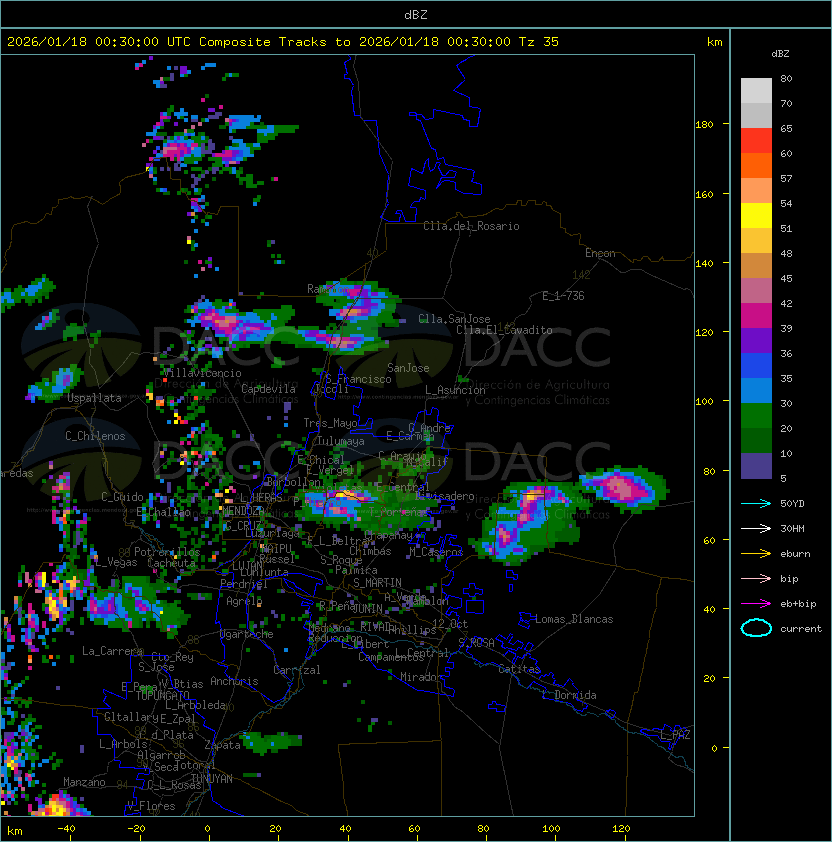832x842 pixels.
Task: Click the 'Clla.SanJose' map label
Action: coord(454,319)
